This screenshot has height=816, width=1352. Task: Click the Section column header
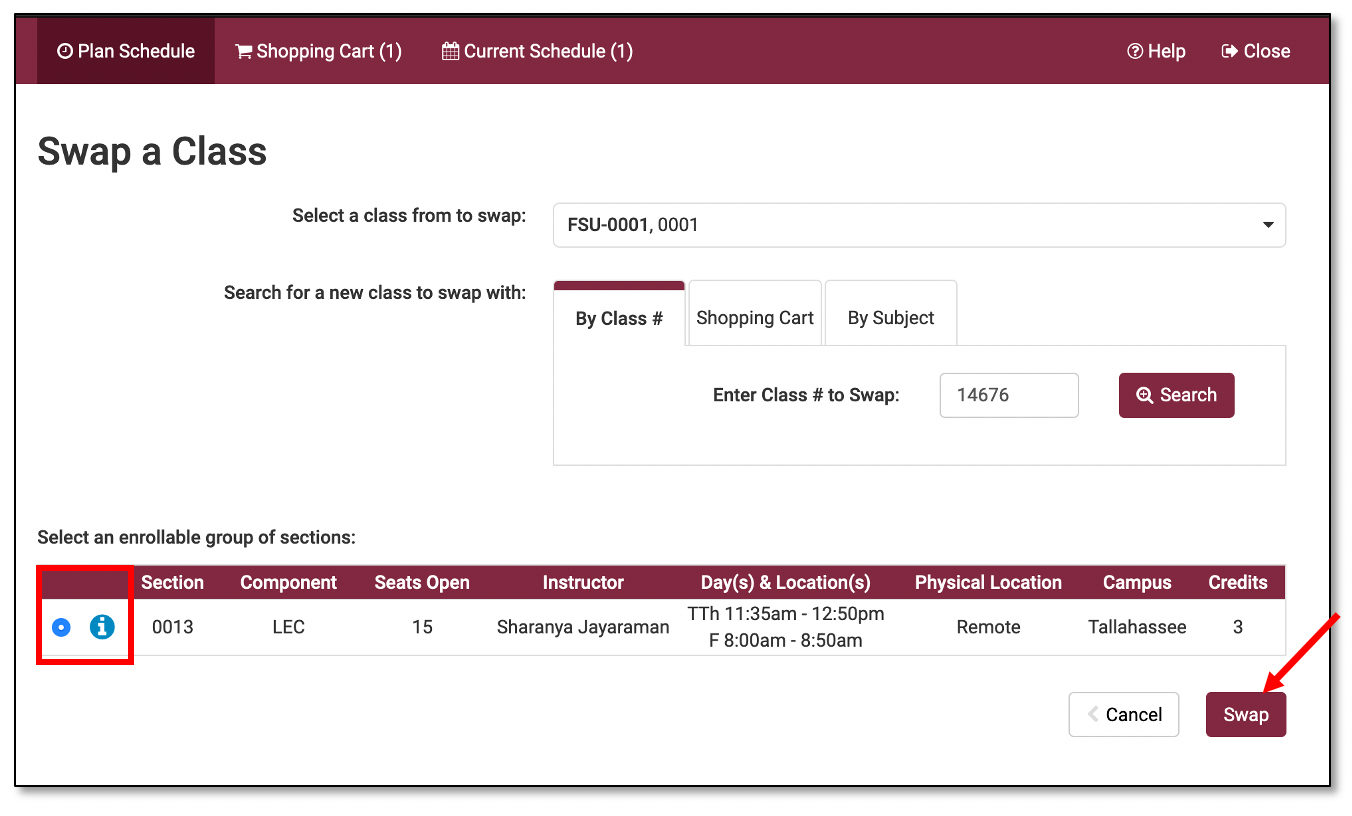172,583
